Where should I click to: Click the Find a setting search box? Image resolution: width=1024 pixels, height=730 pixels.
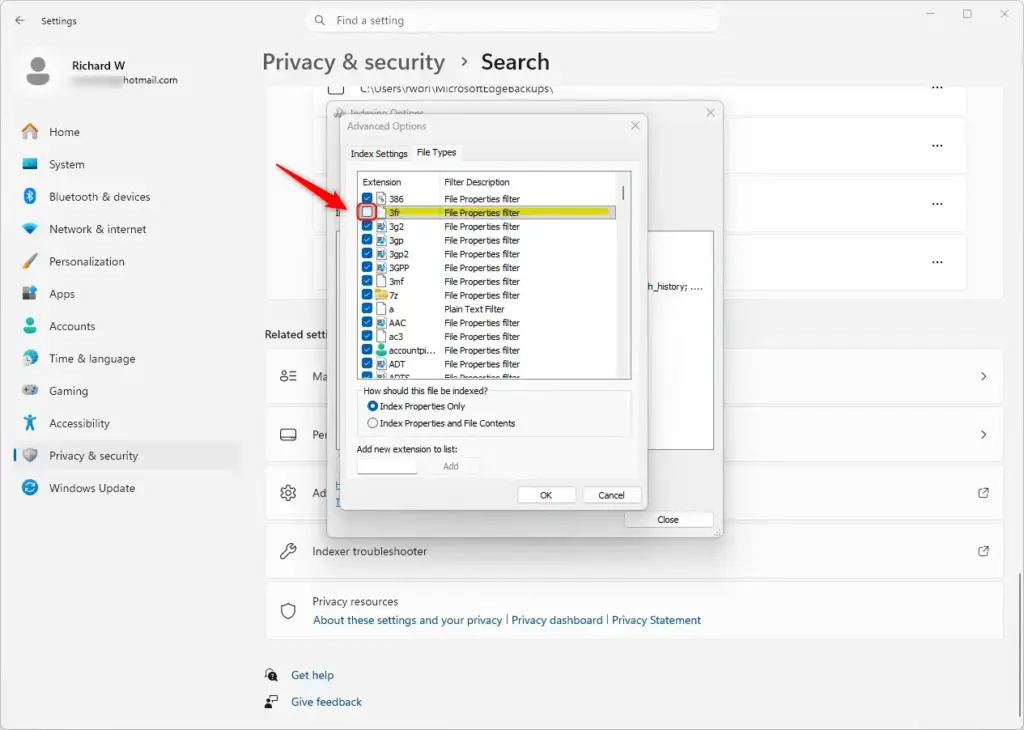[x=513, y=20]
